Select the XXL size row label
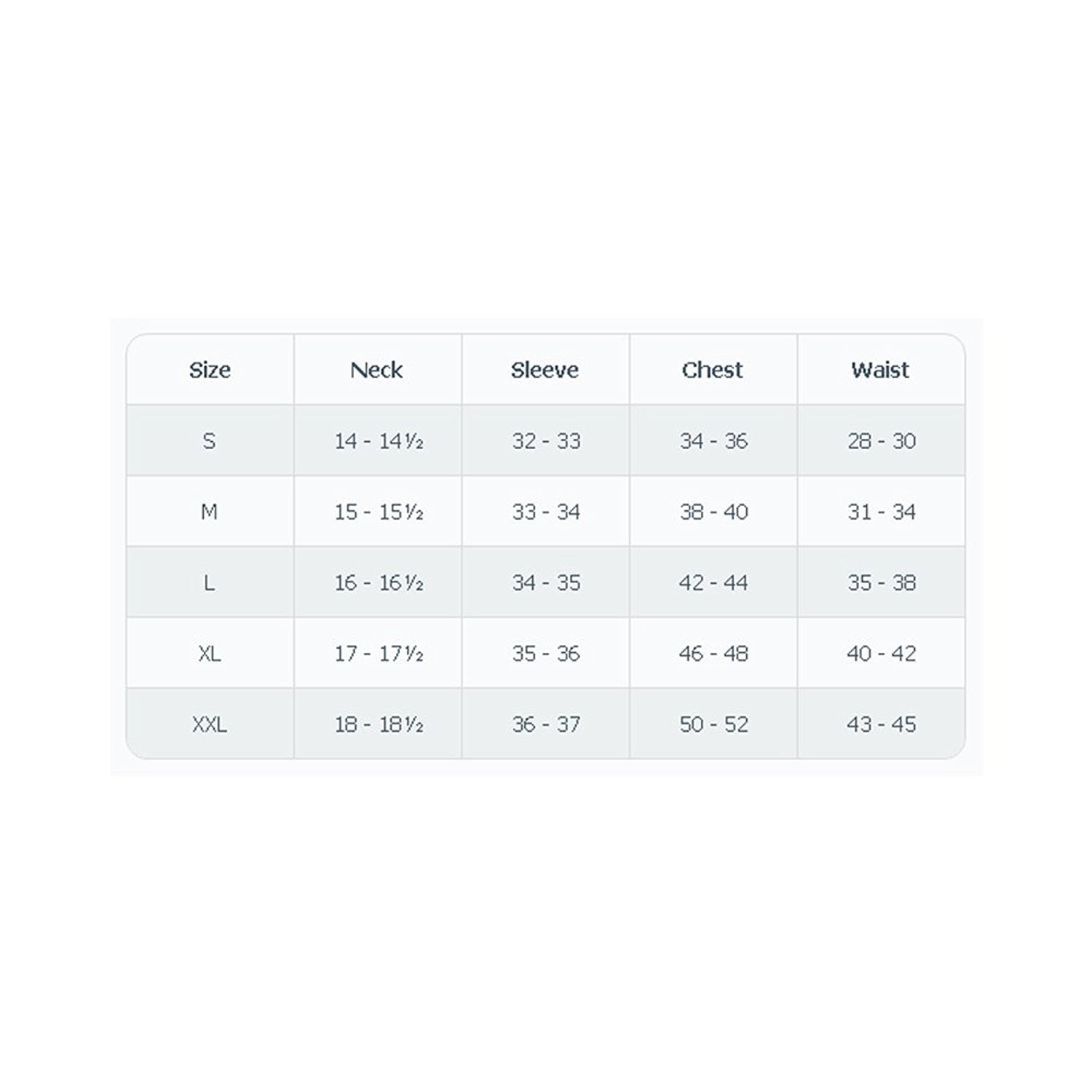 pos(210,724)
